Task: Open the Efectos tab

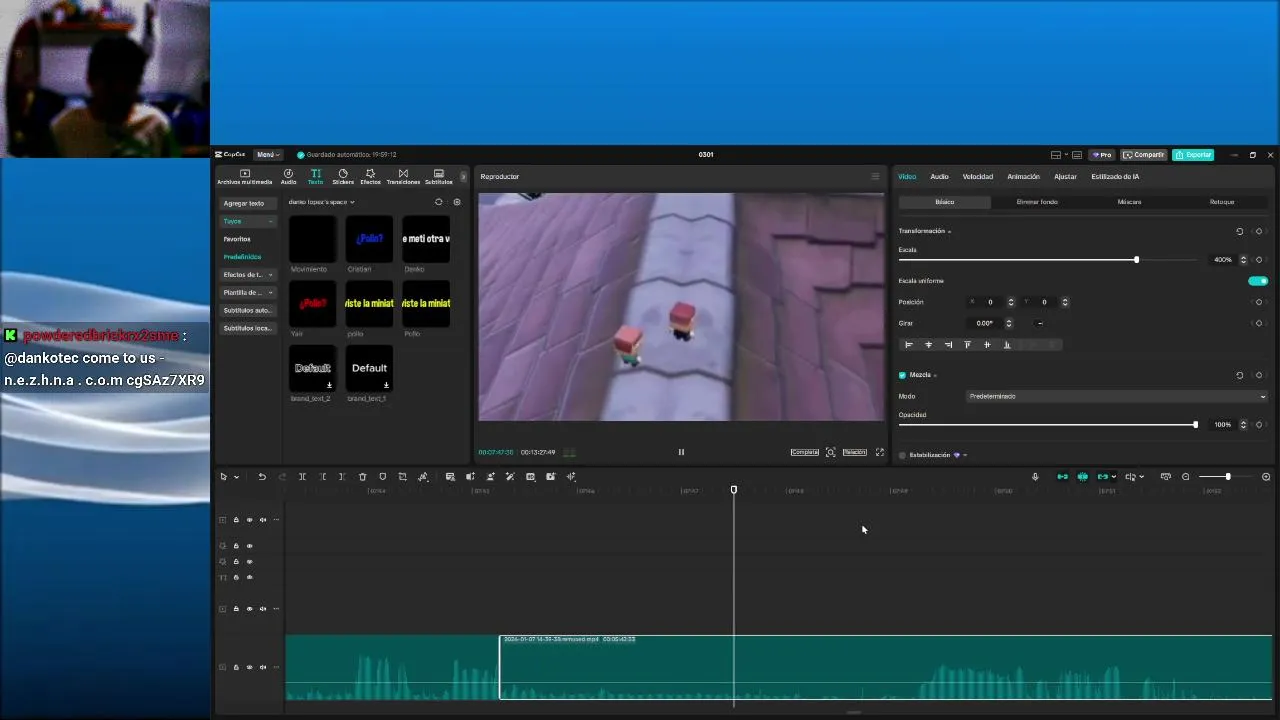Action: tap(370, 177)
